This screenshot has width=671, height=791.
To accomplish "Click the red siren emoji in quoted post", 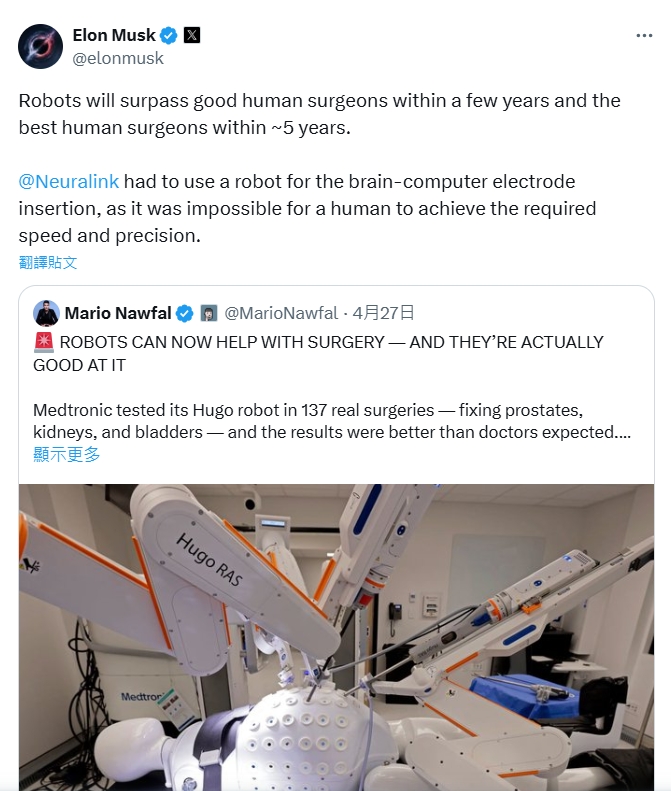I will pos(44,343).
